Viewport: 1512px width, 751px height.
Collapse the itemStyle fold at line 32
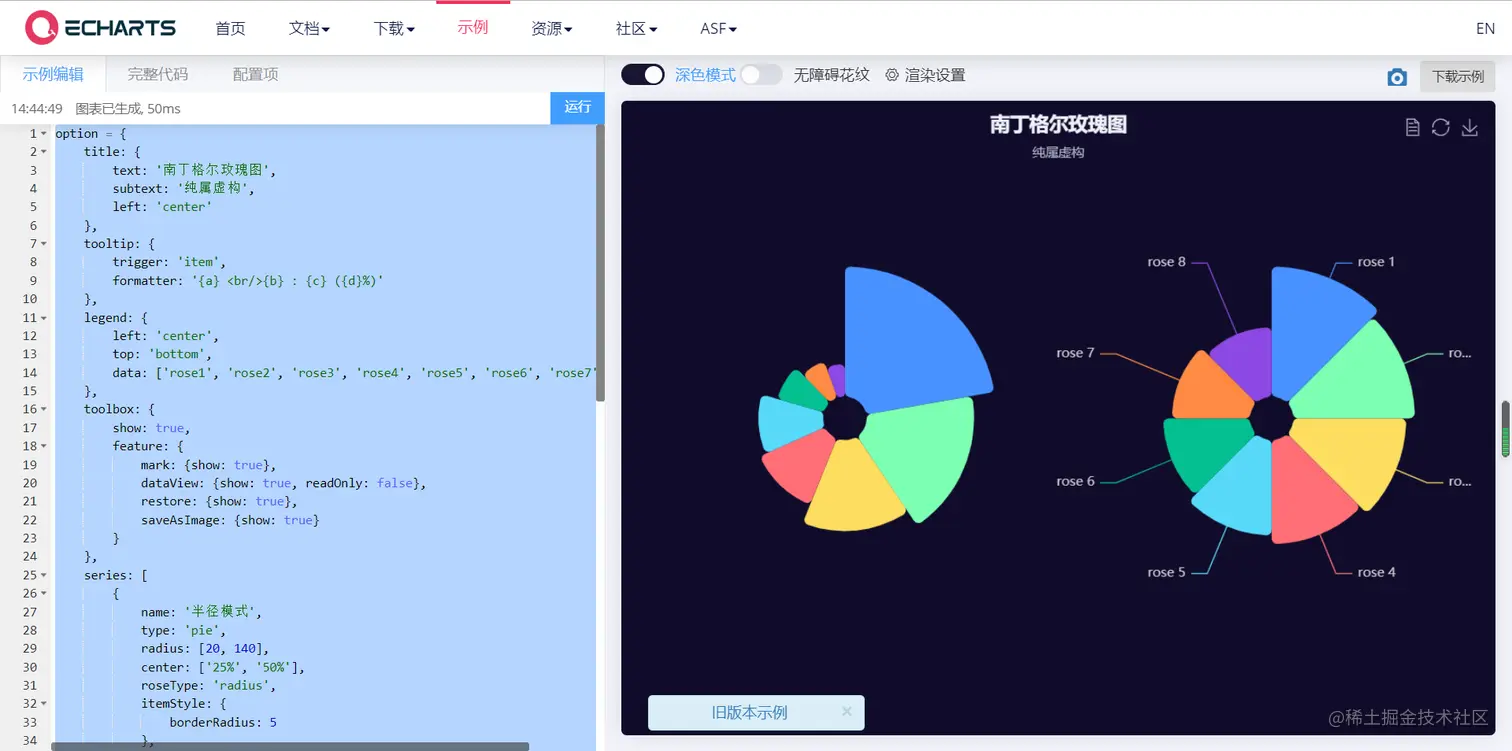click(44, 703)
